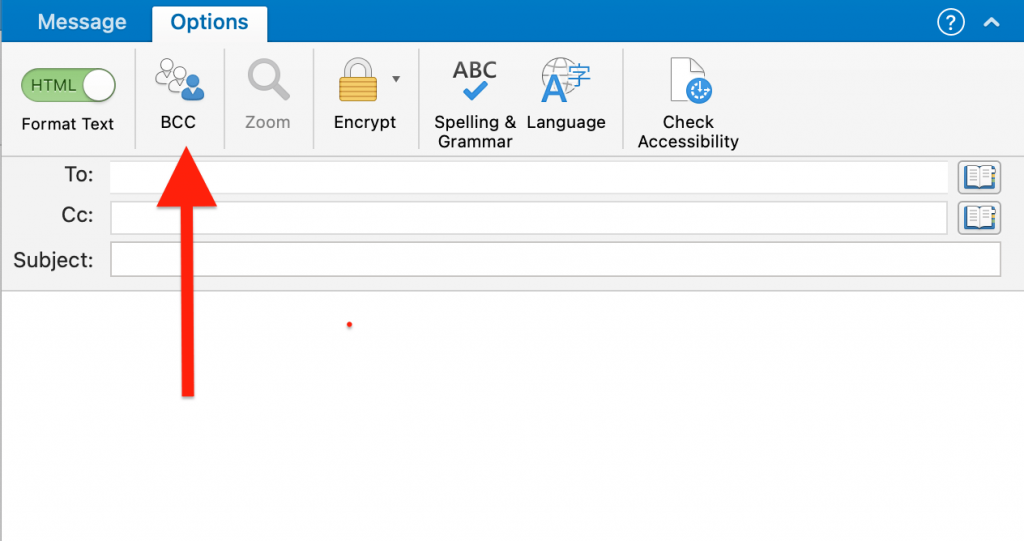
Task: Click into the Cc recipient field
Action: point(528,217)
